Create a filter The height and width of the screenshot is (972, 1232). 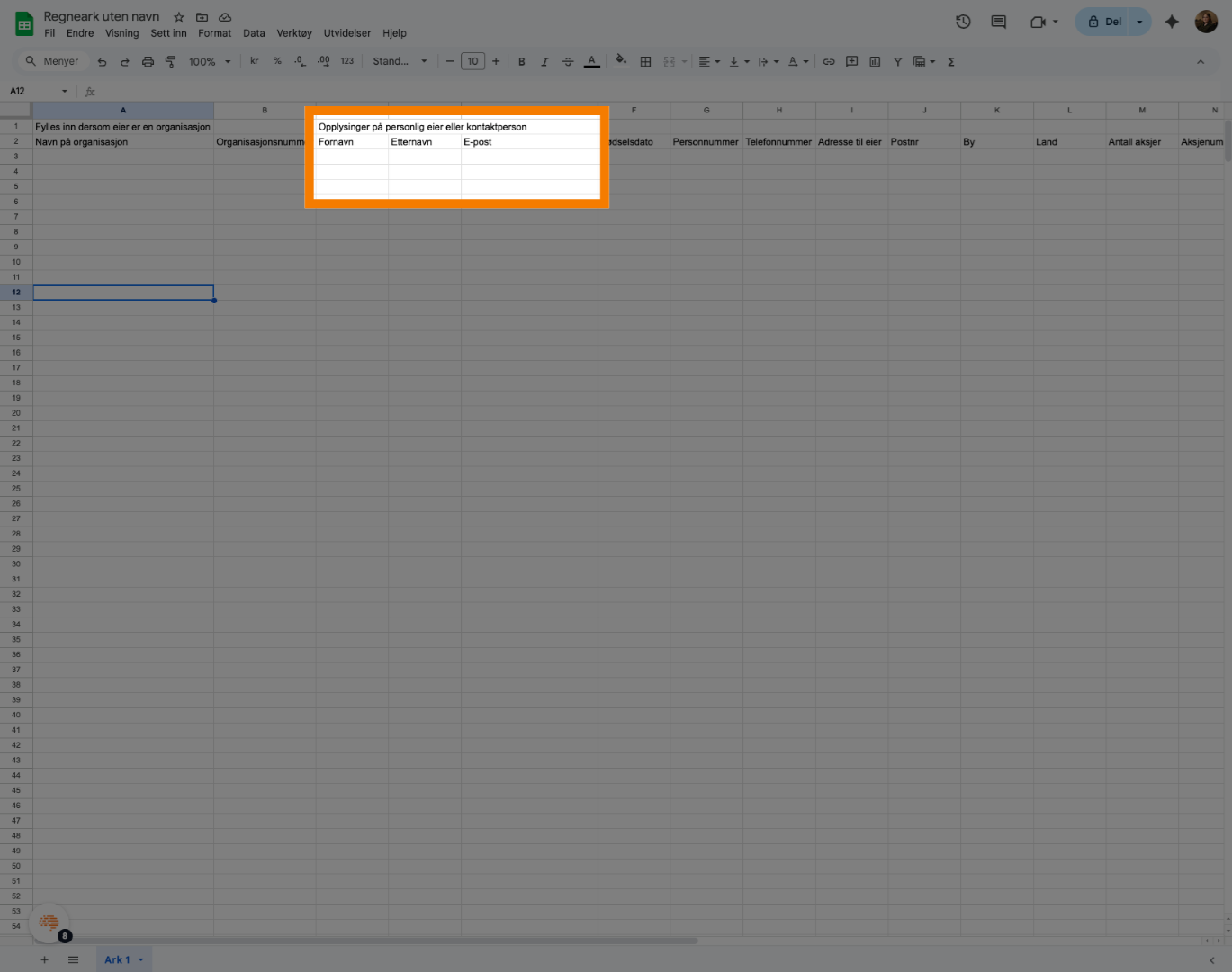click(x=897, y=61)
